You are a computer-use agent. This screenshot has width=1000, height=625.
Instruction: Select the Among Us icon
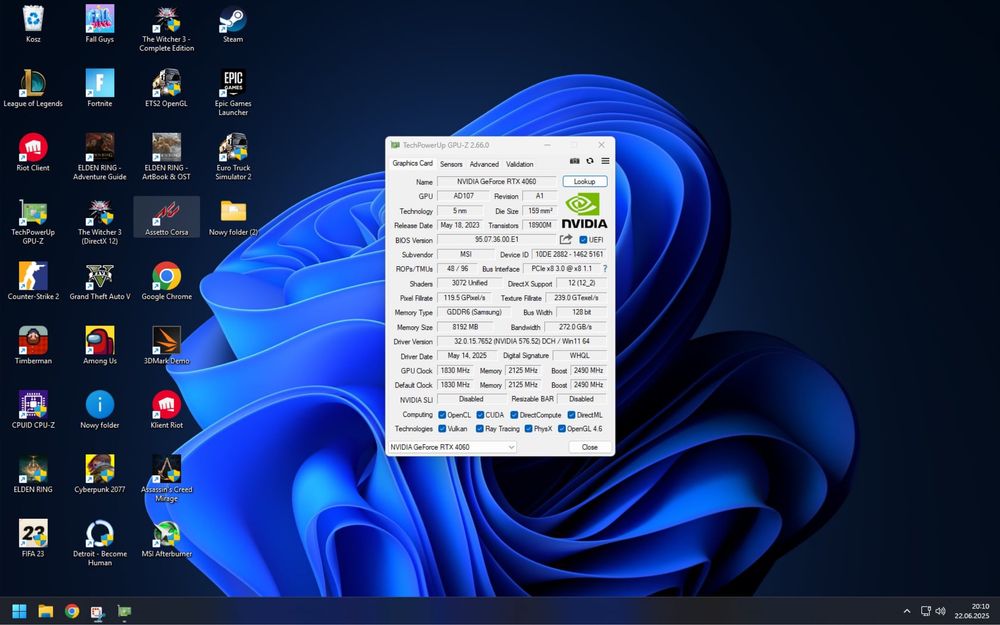99,346
